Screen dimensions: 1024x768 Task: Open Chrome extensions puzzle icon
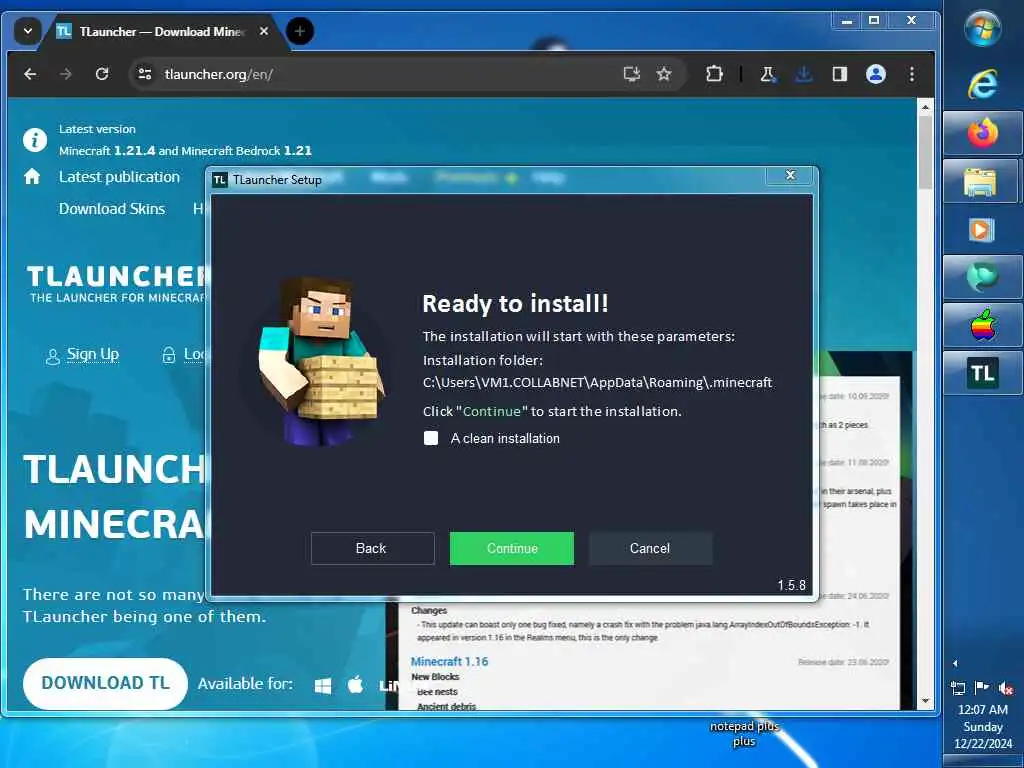tap(714, 74)
